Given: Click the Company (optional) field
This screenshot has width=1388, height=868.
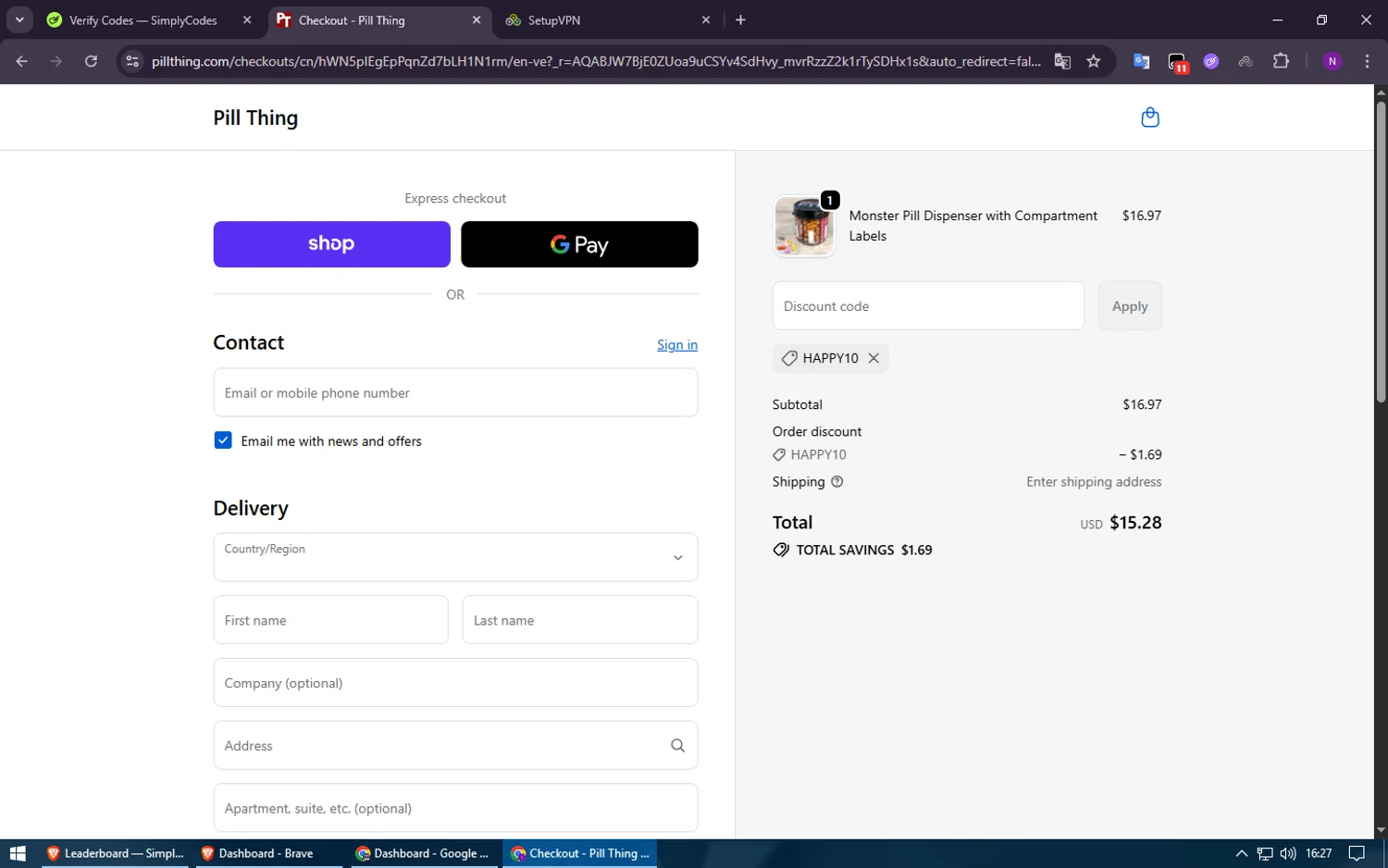Looking at the screenshot, I should tap(455, 683).
